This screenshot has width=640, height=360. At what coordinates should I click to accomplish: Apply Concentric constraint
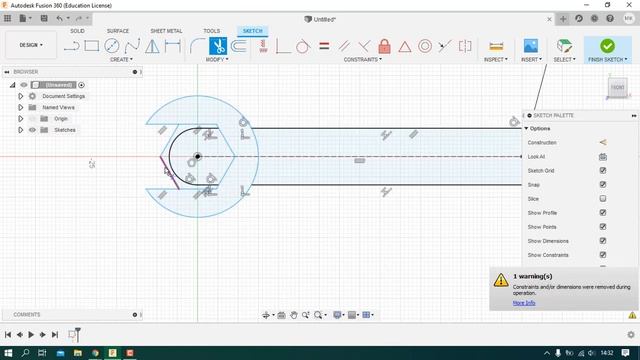point(424,46)
